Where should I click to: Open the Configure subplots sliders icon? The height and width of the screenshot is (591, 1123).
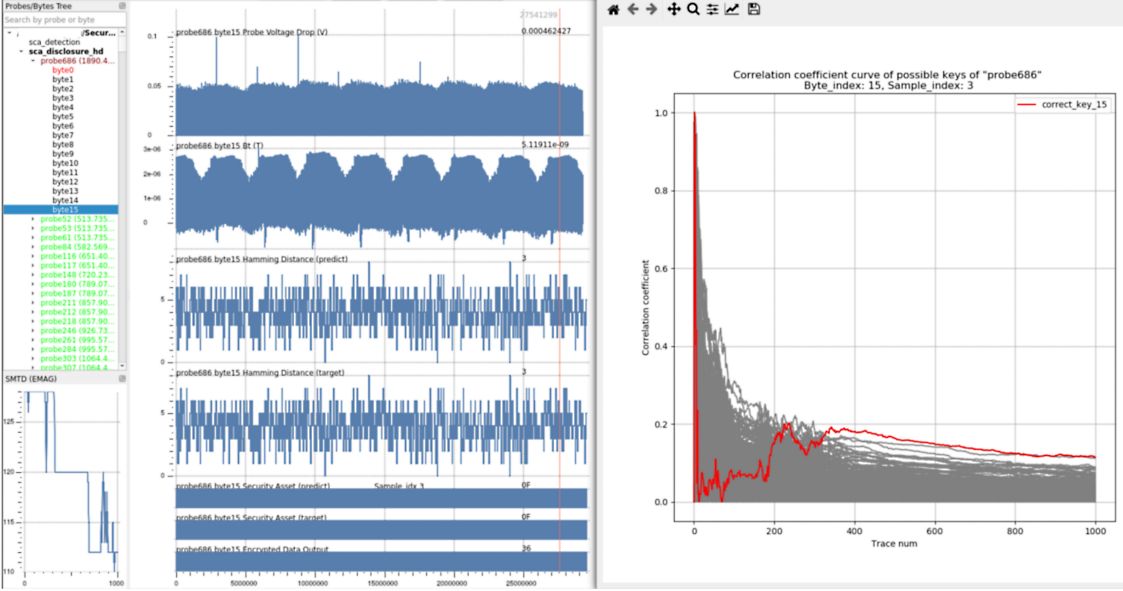712,9
